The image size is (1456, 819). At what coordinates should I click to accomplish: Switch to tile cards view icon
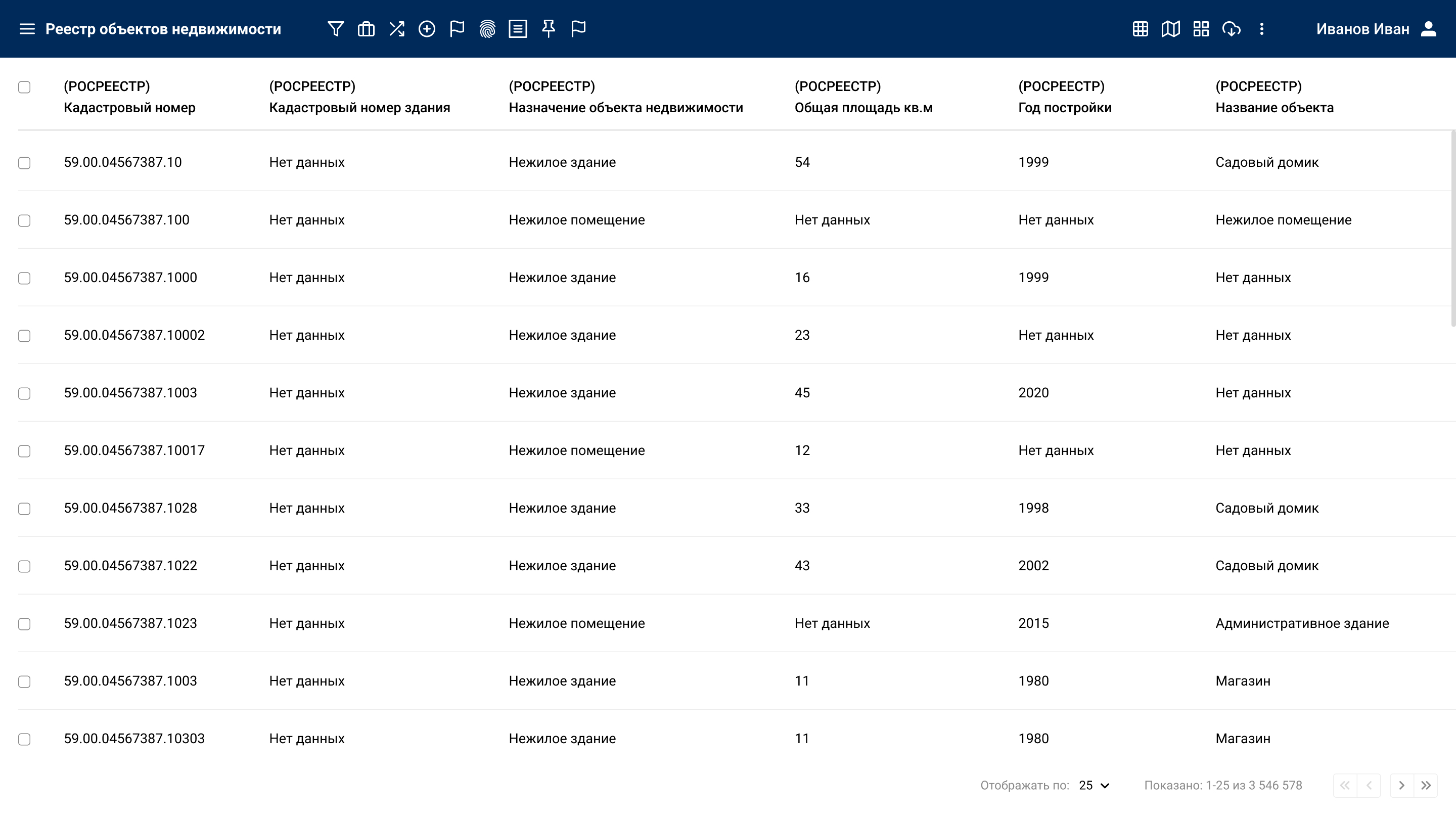point(1201,29)
